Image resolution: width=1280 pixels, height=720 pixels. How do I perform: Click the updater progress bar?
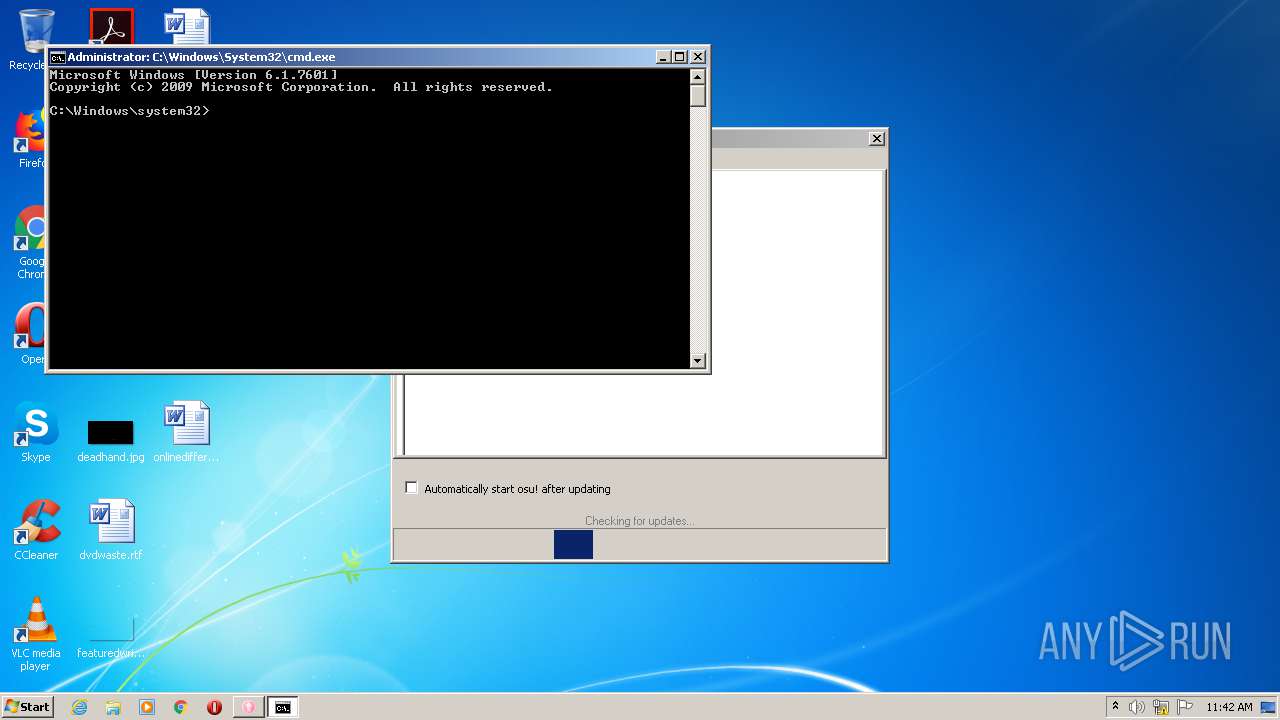coord(640,545)
